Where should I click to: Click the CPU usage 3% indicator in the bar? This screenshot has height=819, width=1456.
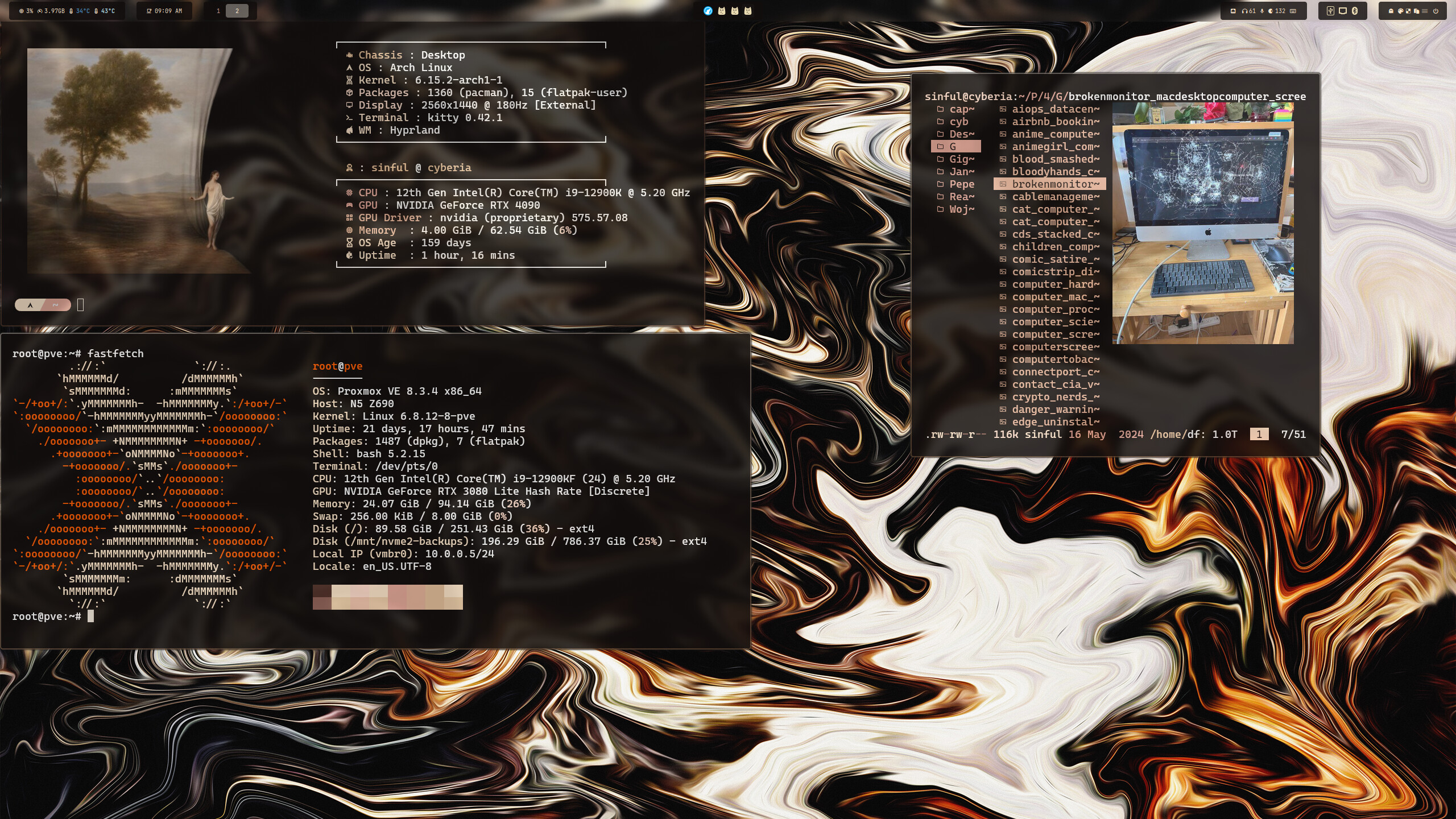[x=26, y=11]
